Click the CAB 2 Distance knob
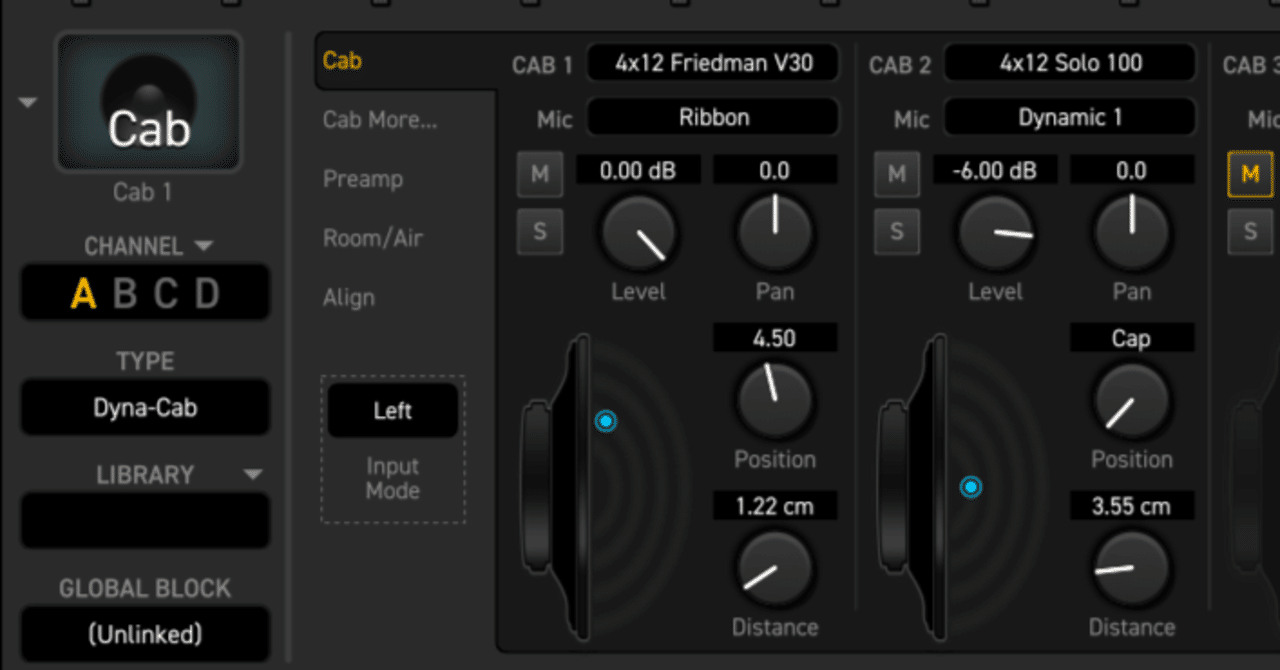1280x670 pixels. point(1132,569)
